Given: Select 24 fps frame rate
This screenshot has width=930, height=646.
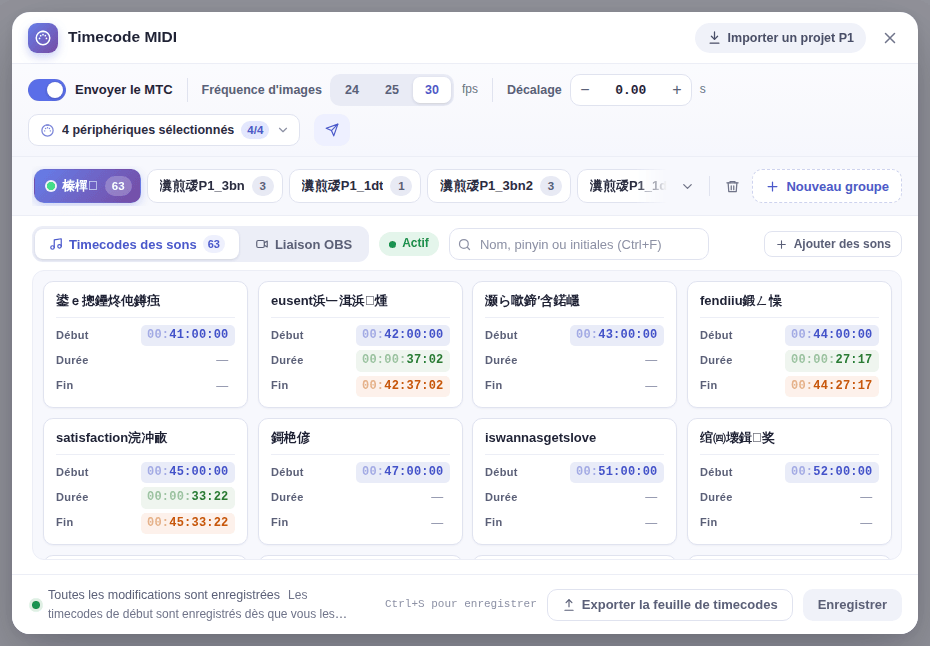Looking at the screenshot, I should (x=352, y=90).
